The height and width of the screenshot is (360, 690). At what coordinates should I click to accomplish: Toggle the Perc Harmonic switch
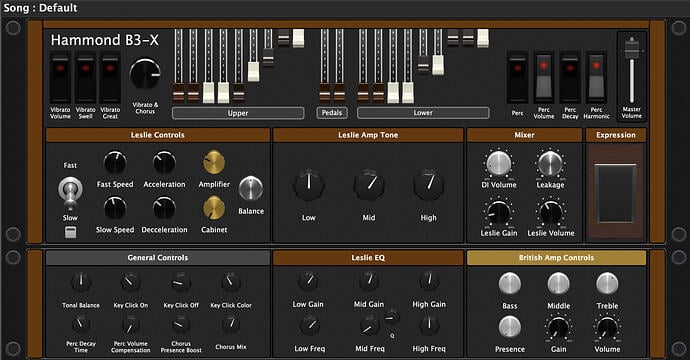pos(596,78)
